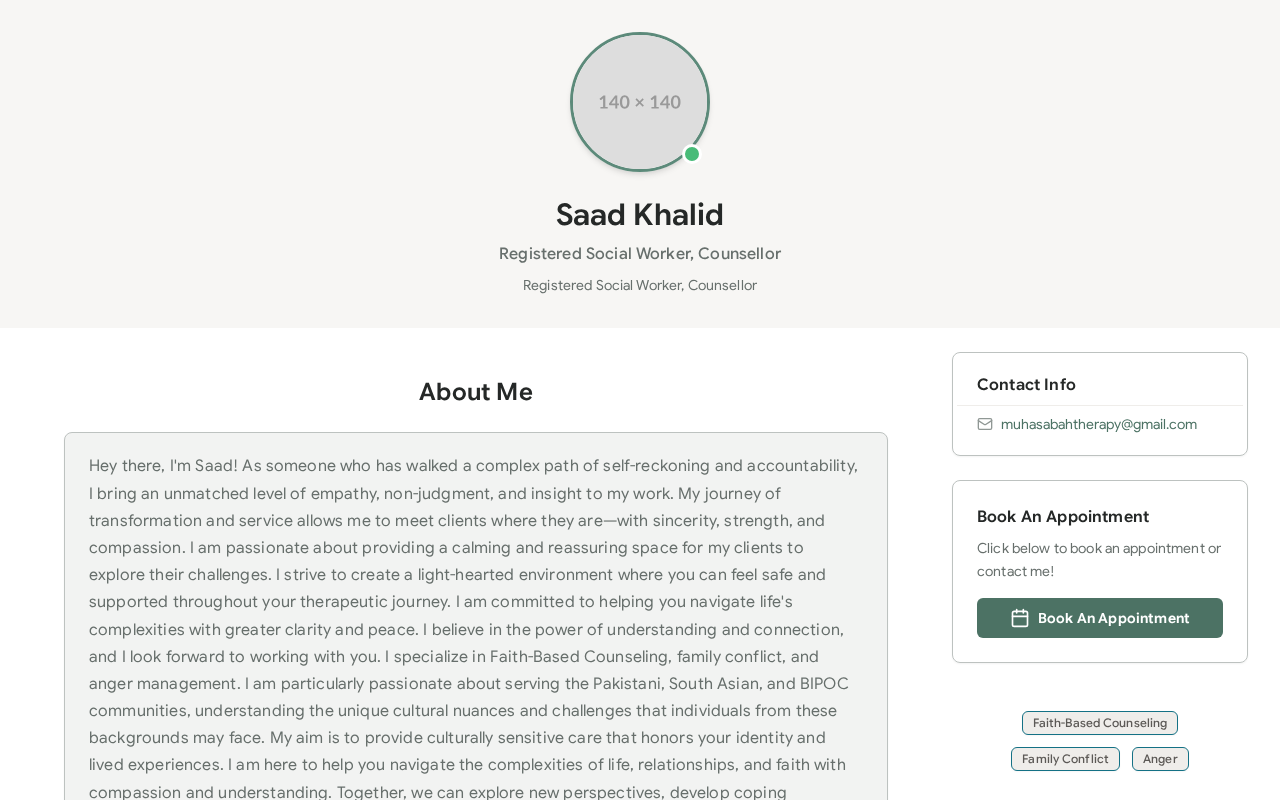Click the calendar icon on the booking button

[1020, 618]
